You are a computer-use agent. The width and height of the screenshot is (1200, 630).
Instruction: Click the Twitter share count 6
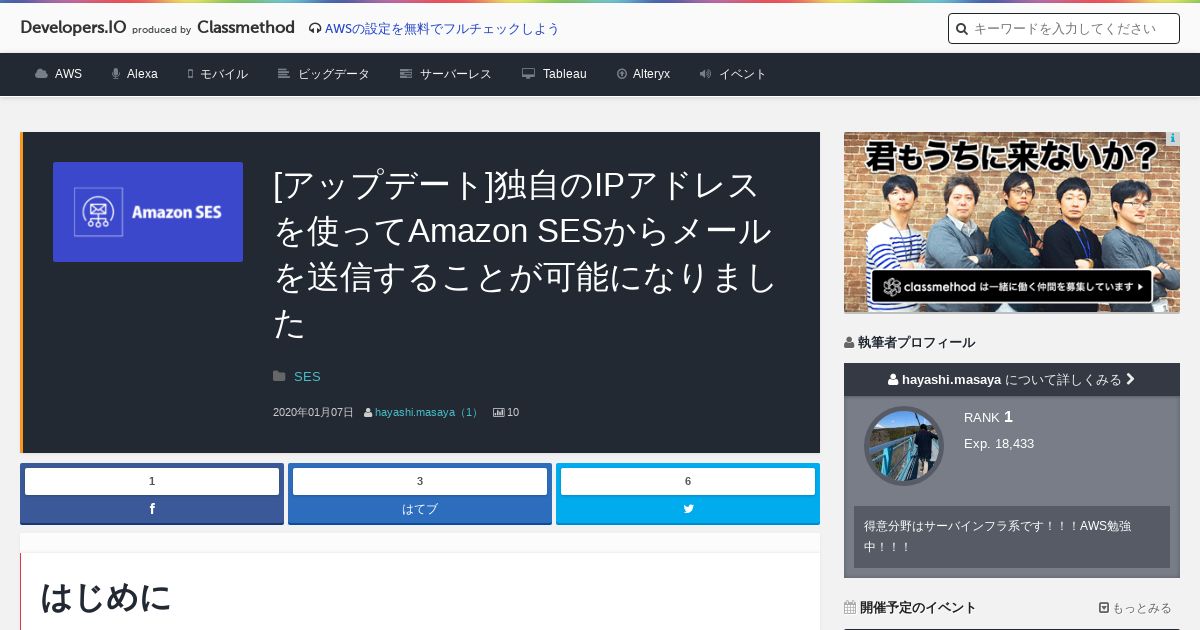(x=688, y=481)
